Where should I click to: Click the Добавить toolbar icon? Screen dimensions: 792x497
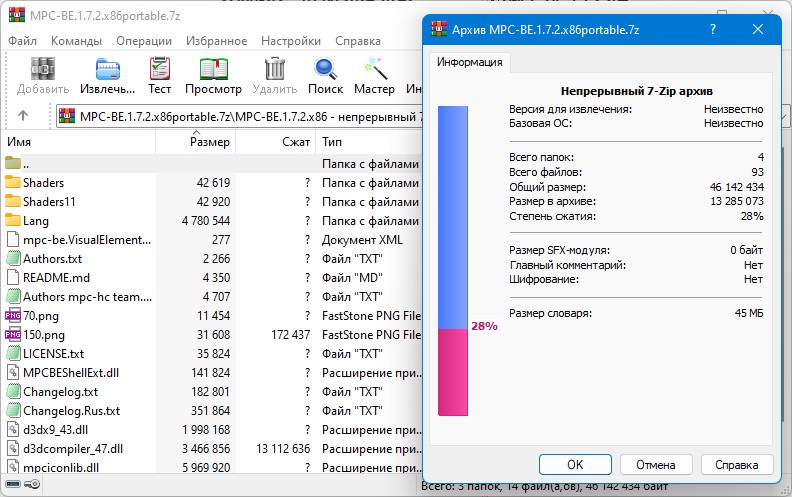(43, 69)
